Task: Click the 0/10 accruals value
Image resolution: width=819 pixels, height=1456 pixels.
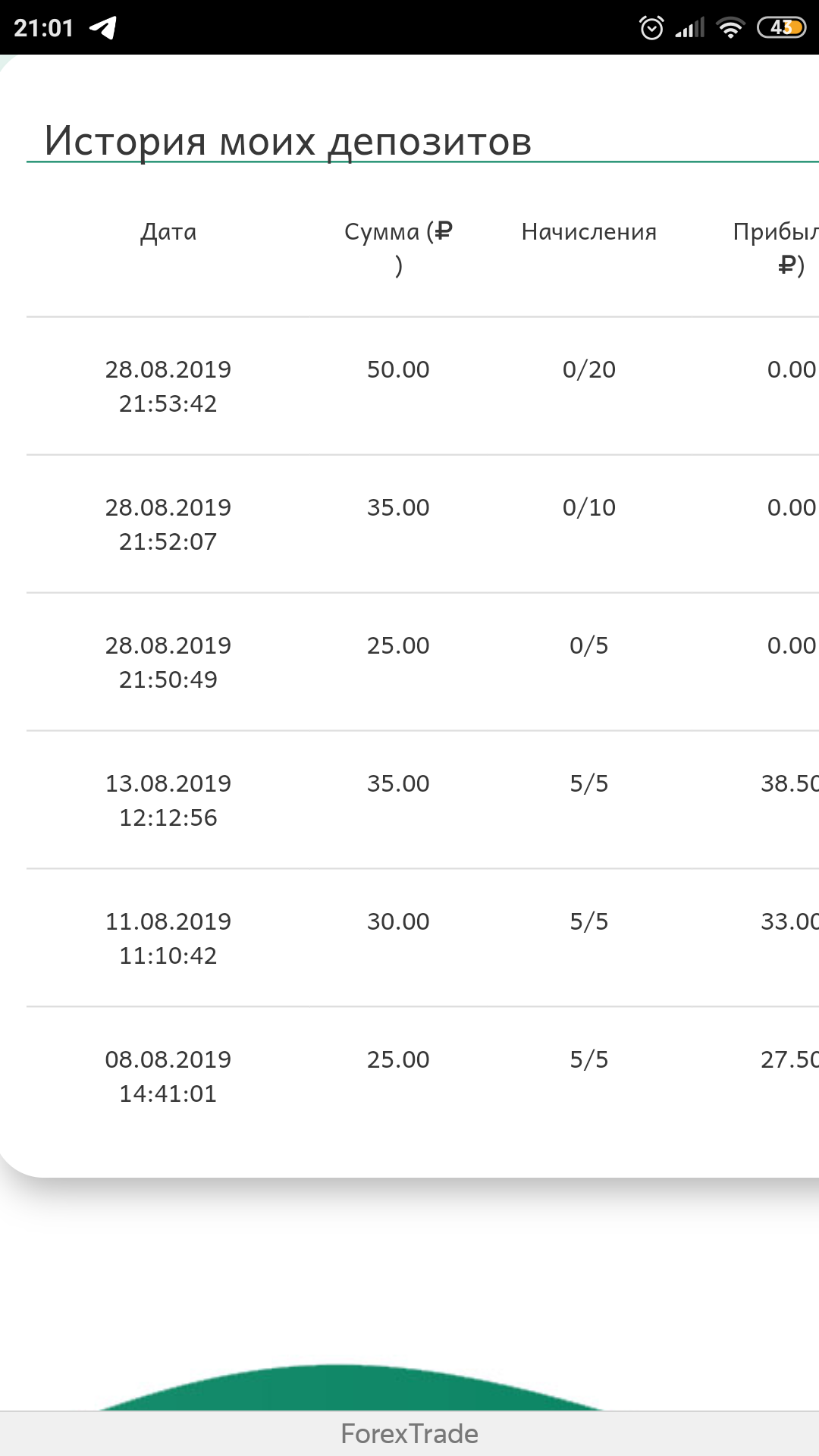Action: (x=589, y=507)
